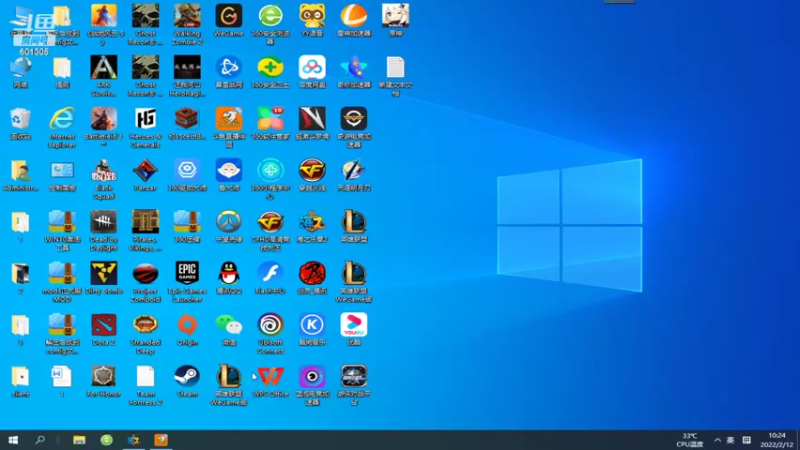Open the client folder on desktop
The image size is (800, 450).
pyautogui.click(x=20, y=381)
